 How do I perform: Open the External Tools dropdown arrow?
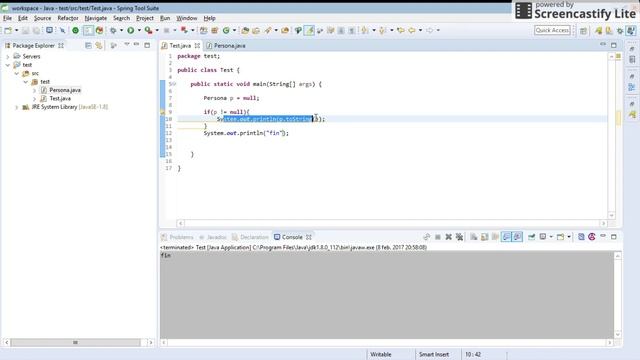click(x=157, y=30)
